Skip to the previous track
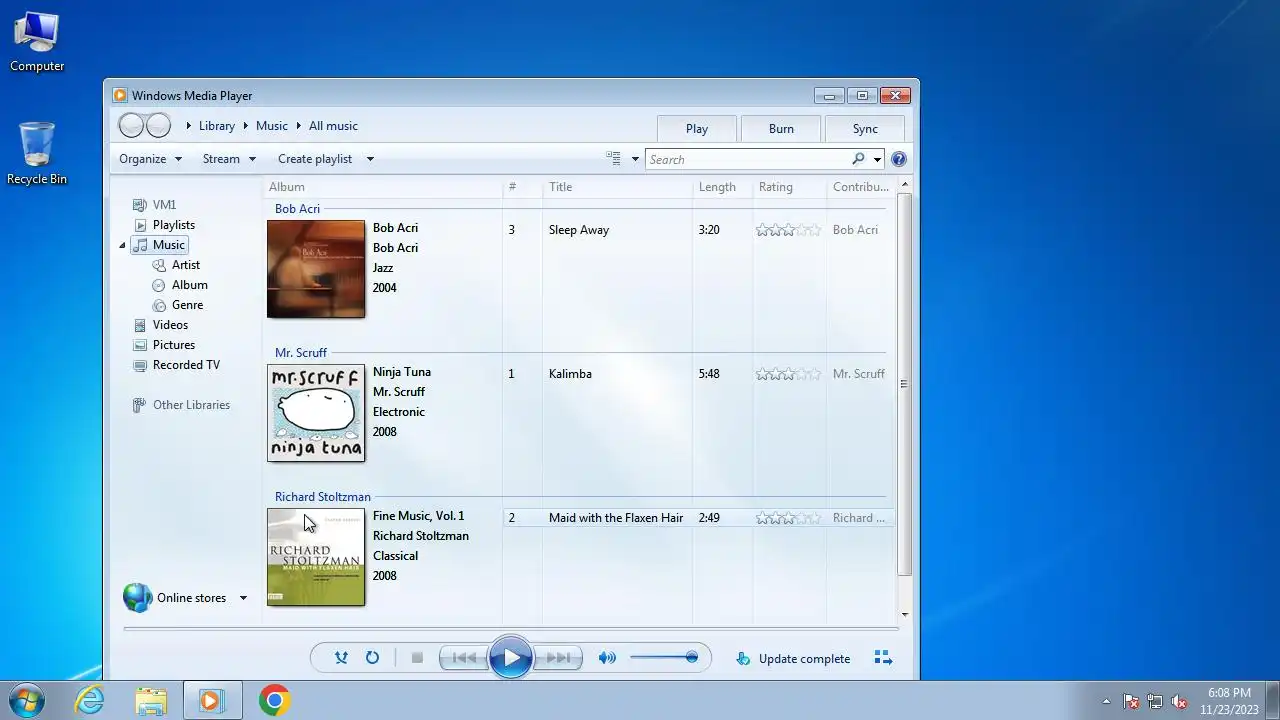The height and width of the screenshot is (720, 1280). [x=464, y=658]
